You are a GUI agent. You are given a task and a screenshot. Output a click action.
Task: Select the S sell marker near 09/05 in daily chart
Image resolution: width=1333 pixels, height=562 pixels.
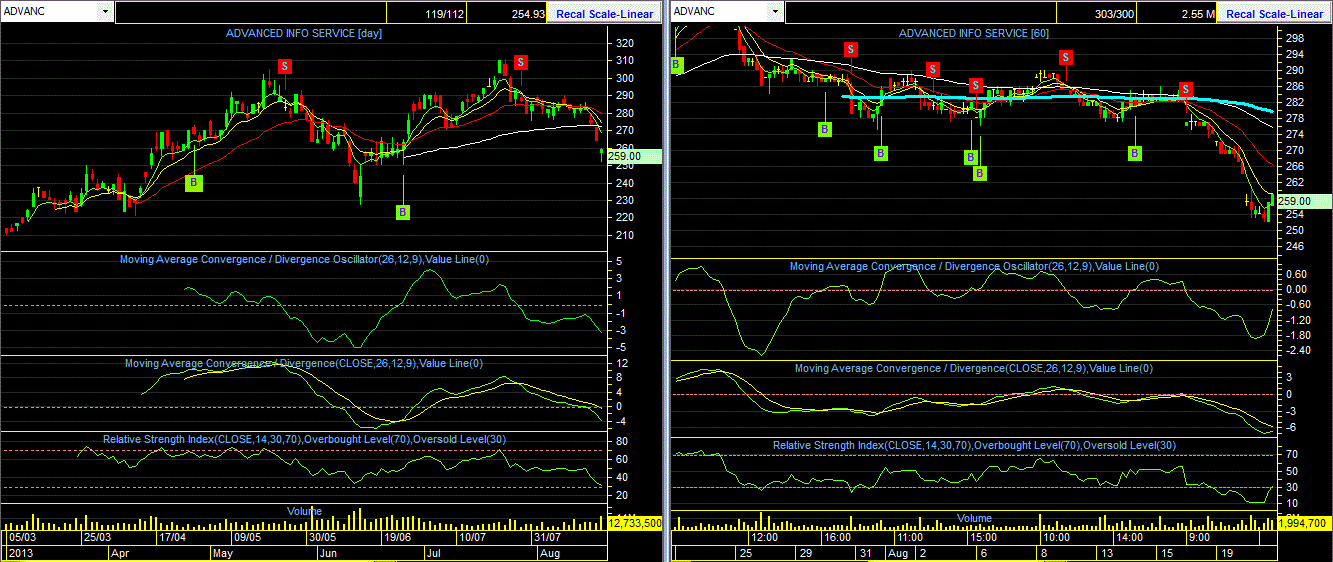[285, 66]
